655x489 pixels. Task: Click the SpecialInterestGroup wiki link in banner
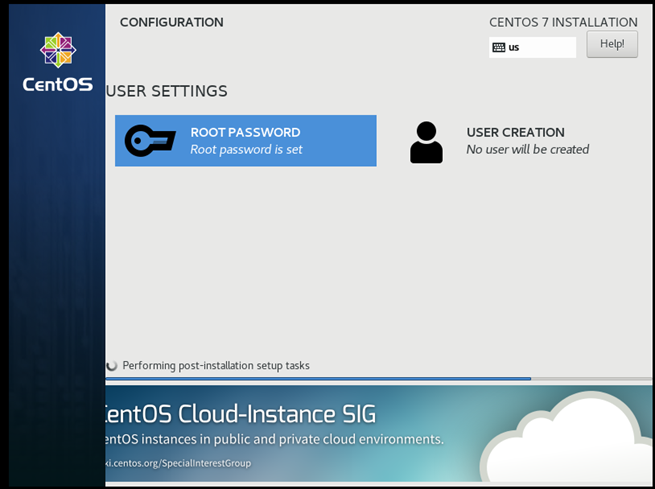[178, 463]
